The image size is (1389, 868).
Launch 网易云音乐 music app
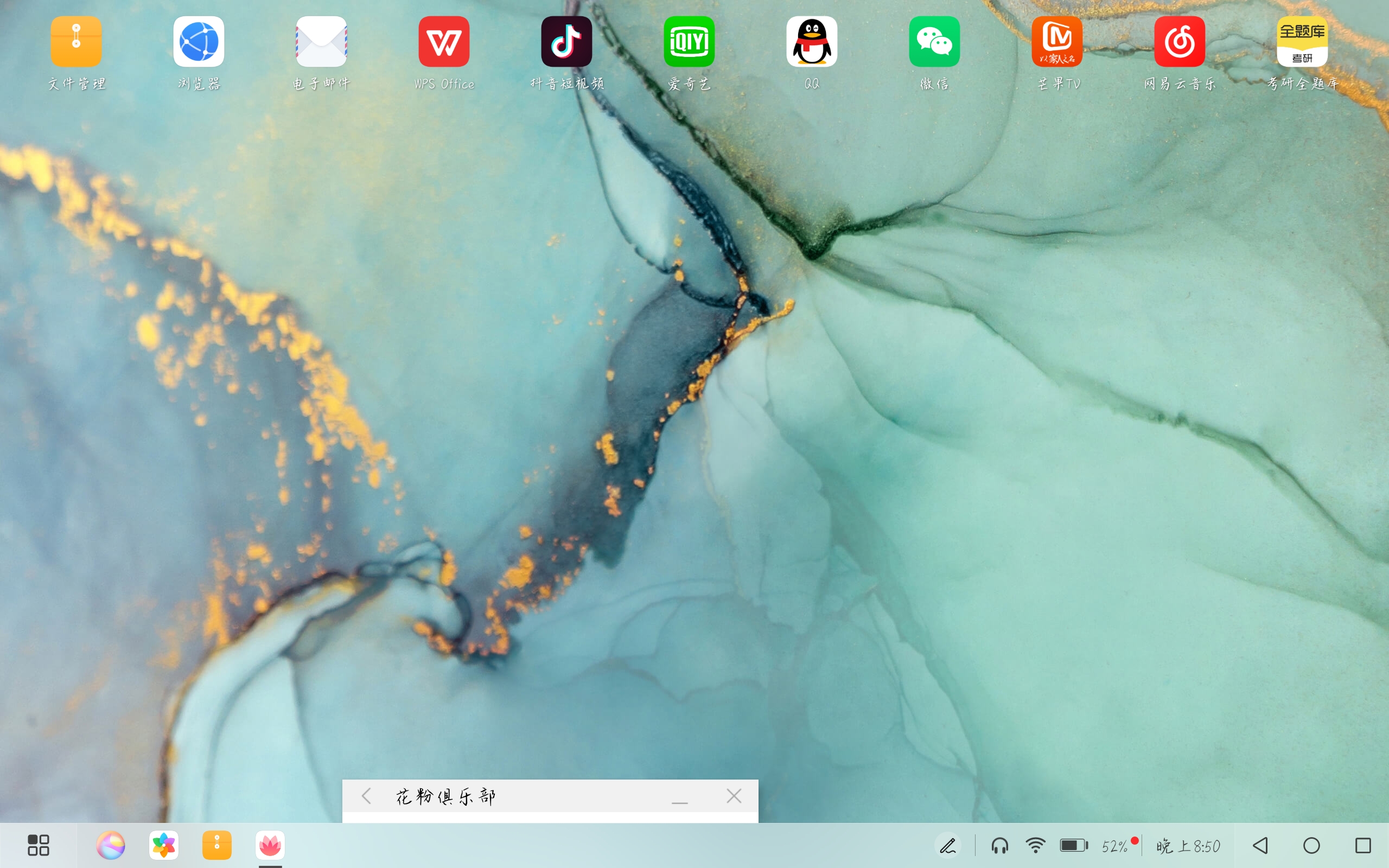click(x=1180, y=42)
